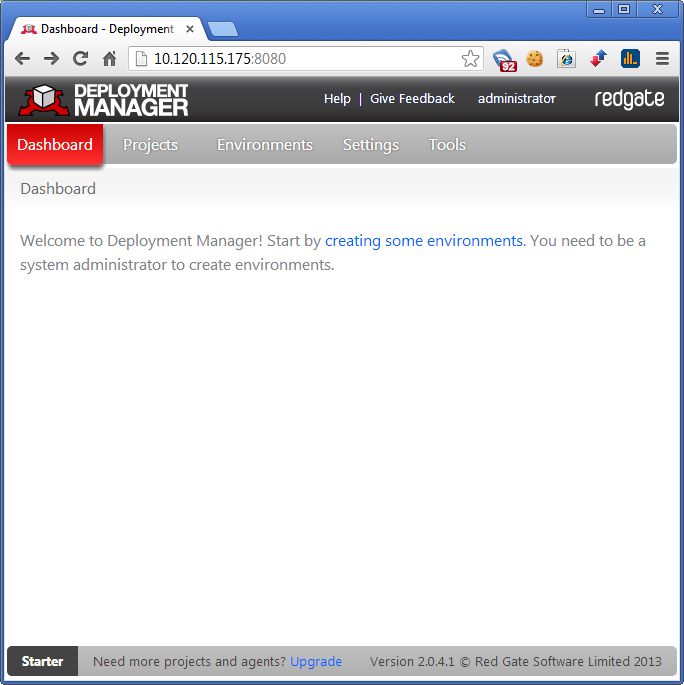
Task: Switch to the Projects tab
Action: pyautogui.click(x=150, y=145)
